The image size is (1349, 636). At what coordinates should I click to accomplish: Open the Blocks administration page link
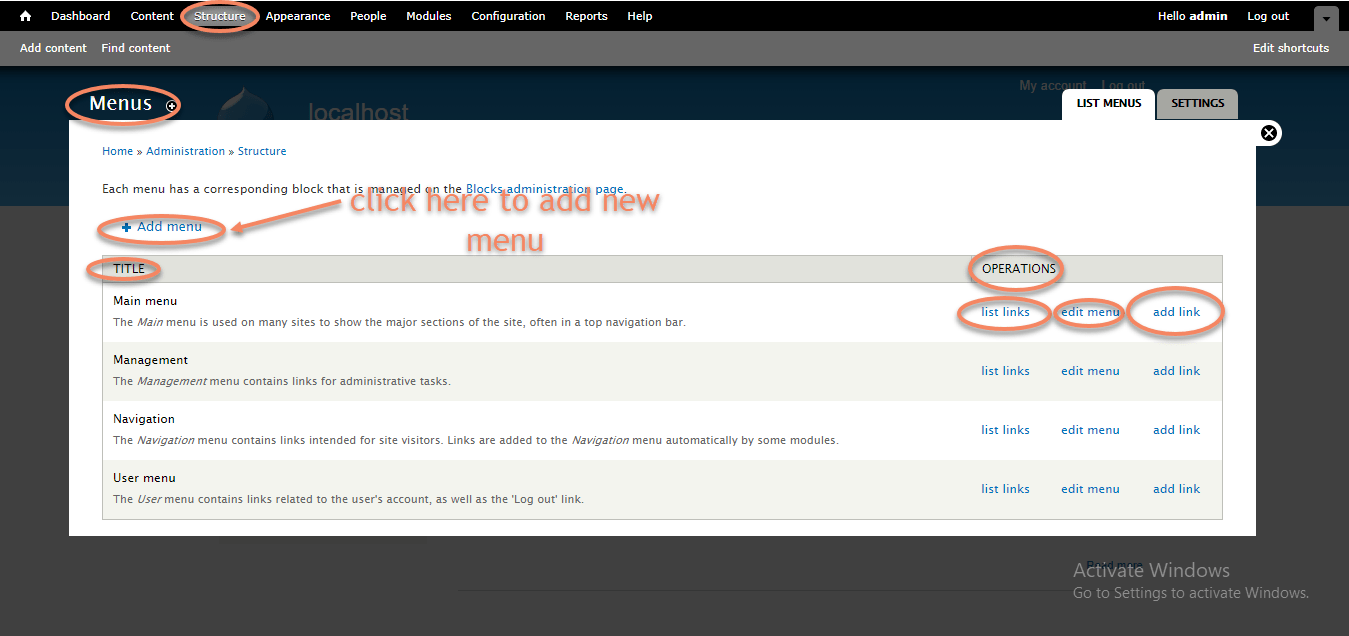[x=544, y=189]
